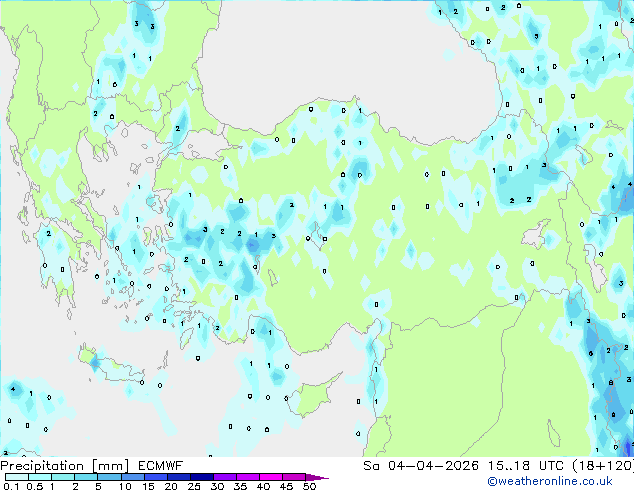Click the '(18+120)' forecast run label

click(603, 466)
